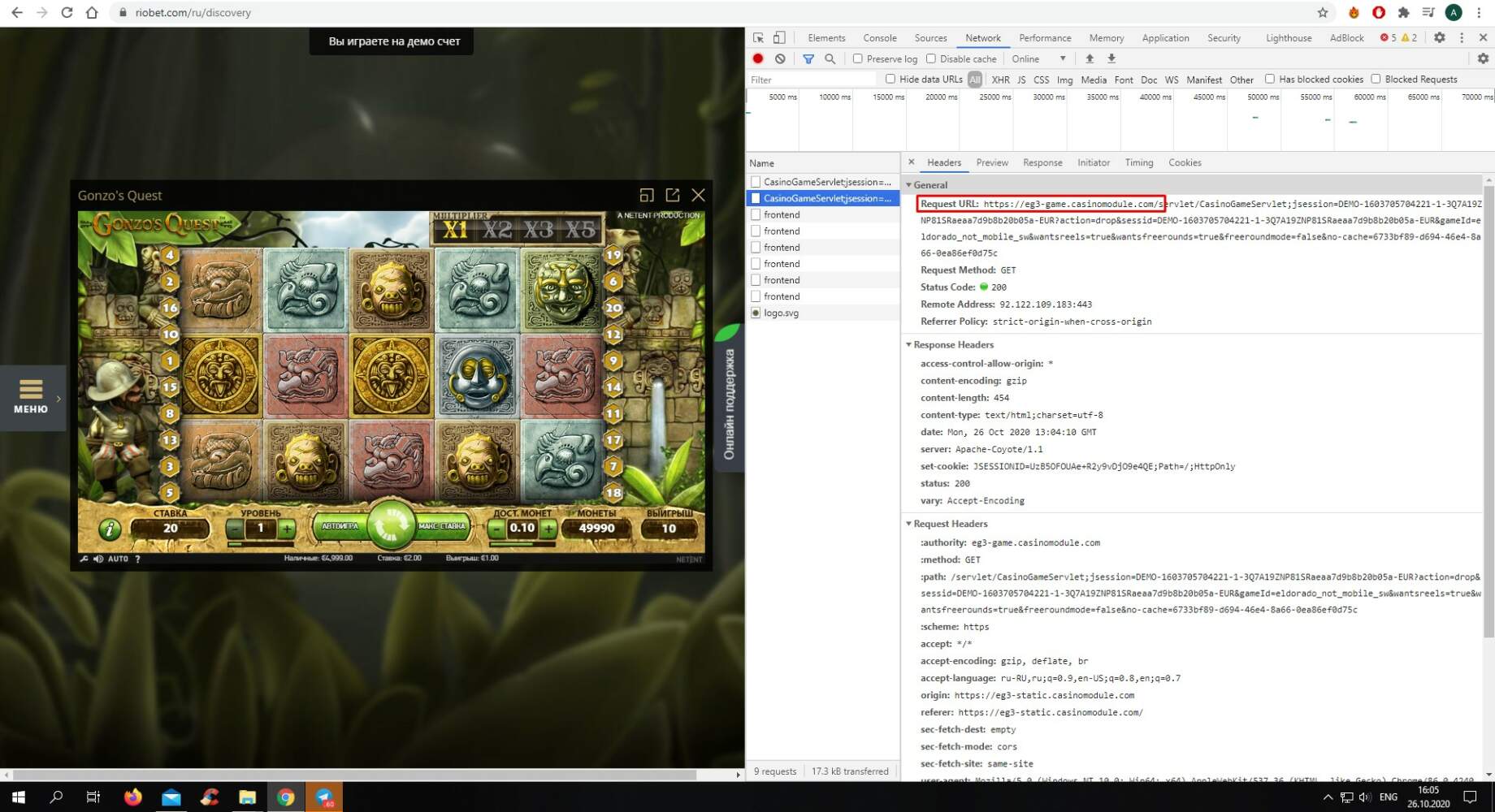Switch Gonzo's Quest window size mode

coord(646,195)
